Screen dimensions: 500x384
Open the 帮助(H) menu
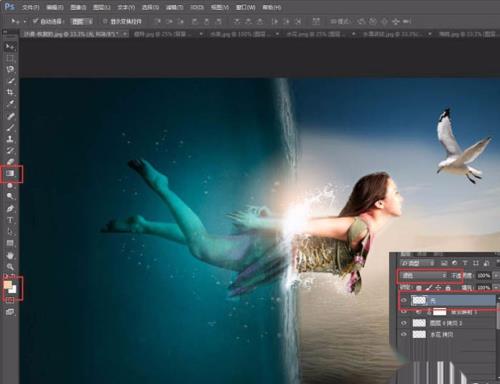272,7
